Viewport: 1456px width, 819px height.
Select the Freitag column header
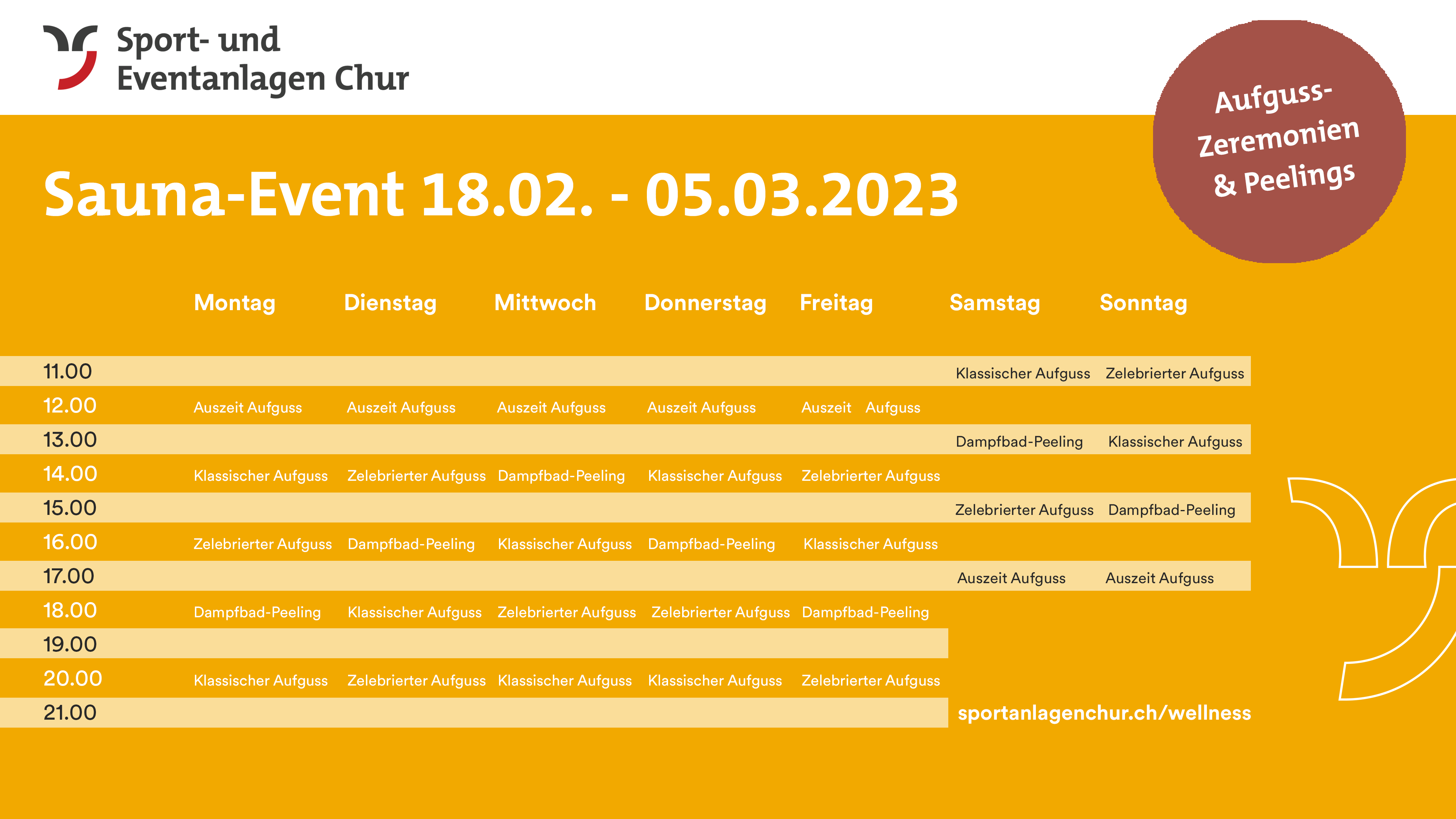coord(836,303)
